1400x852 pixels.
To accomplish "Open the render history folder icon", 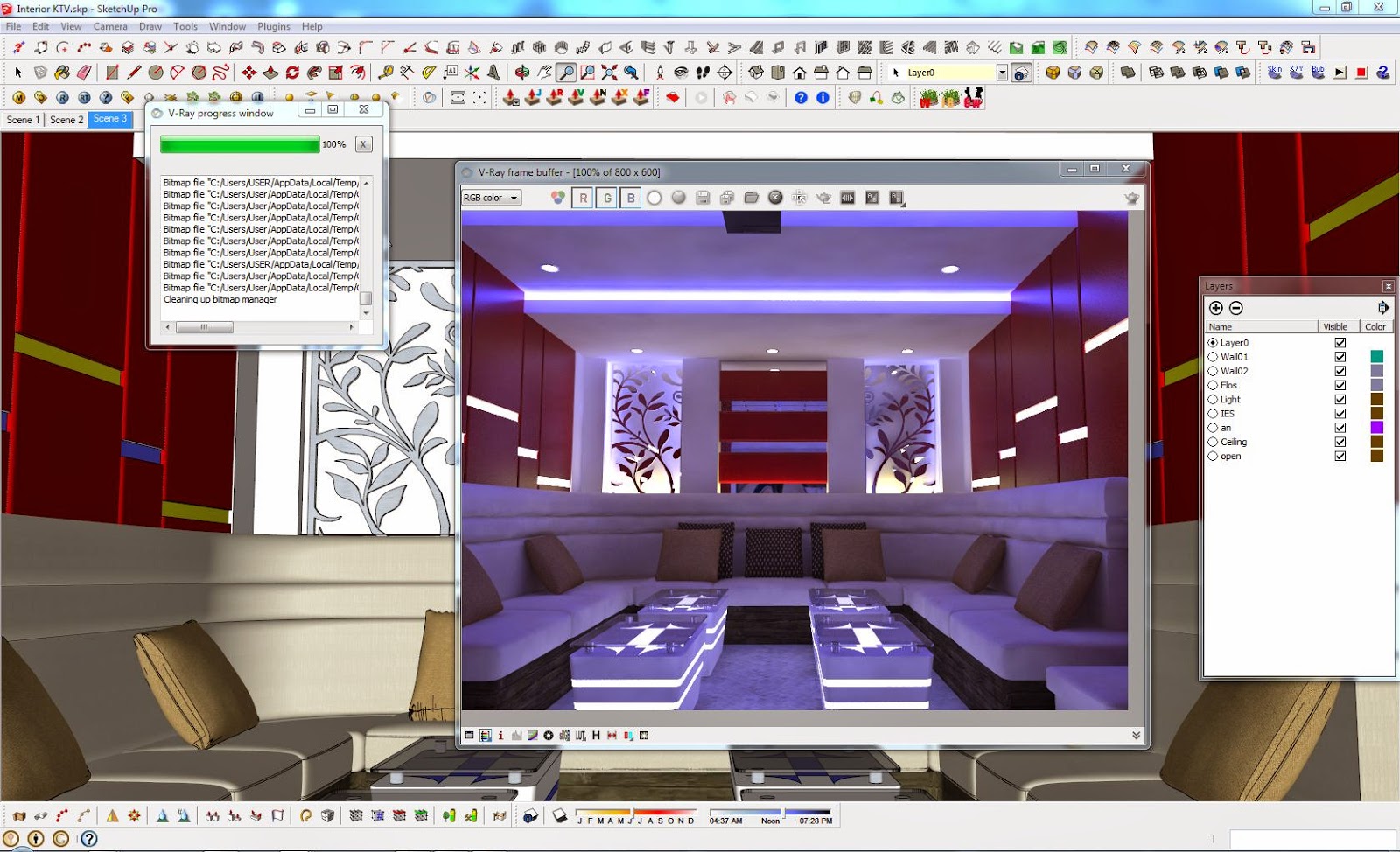I will [752, 198].
